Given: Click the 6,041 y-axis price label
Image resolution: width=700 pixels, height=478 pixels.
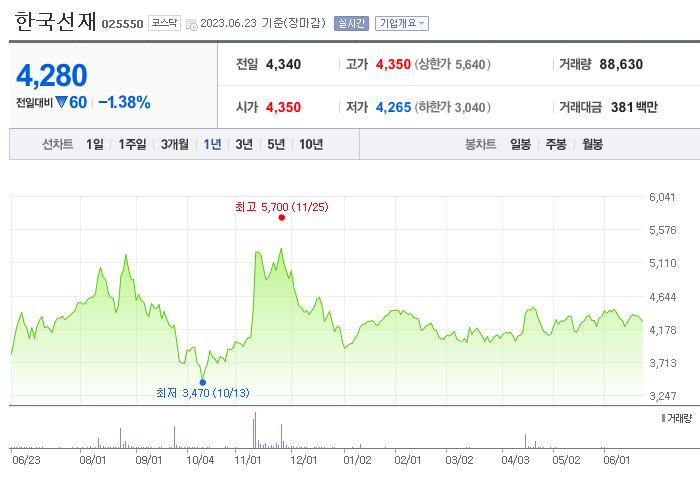Looking at the screenshot, I should pyautogui.click(x=662, y=197).
